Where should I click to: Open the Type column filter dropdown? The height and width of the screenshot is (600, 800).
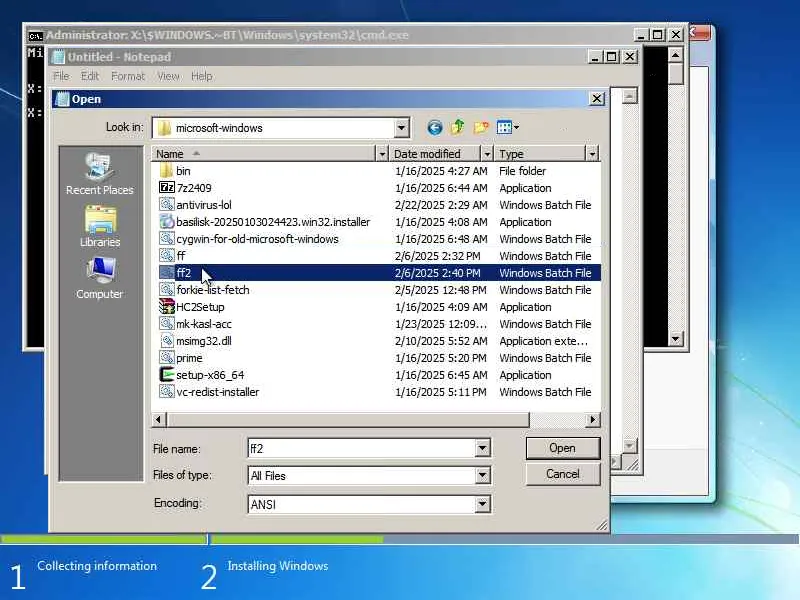pyautogui.click(x=592, y=153)
